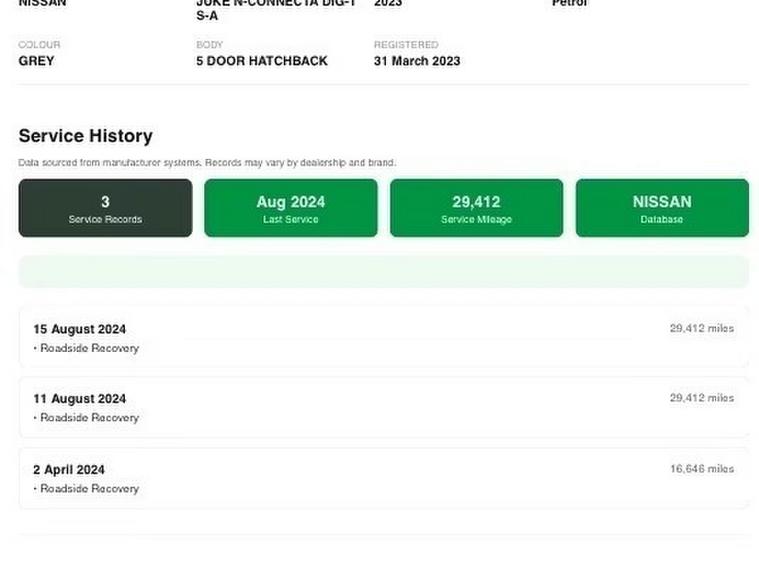The height and width of the screenshot is (569, 759).
Task: Open the NISSAN Database card
Action: tap(661, 208)
